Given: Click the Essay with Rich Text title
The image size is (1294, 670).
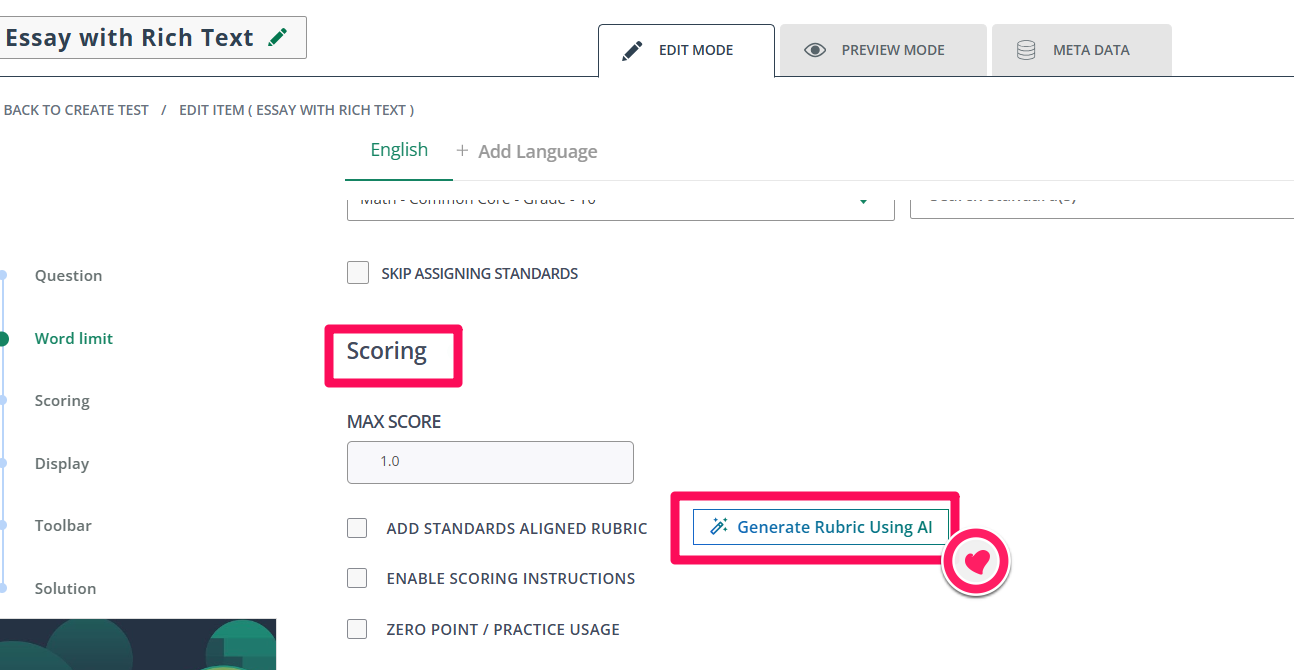Looking at the screenshot, I should click(130, 38).
